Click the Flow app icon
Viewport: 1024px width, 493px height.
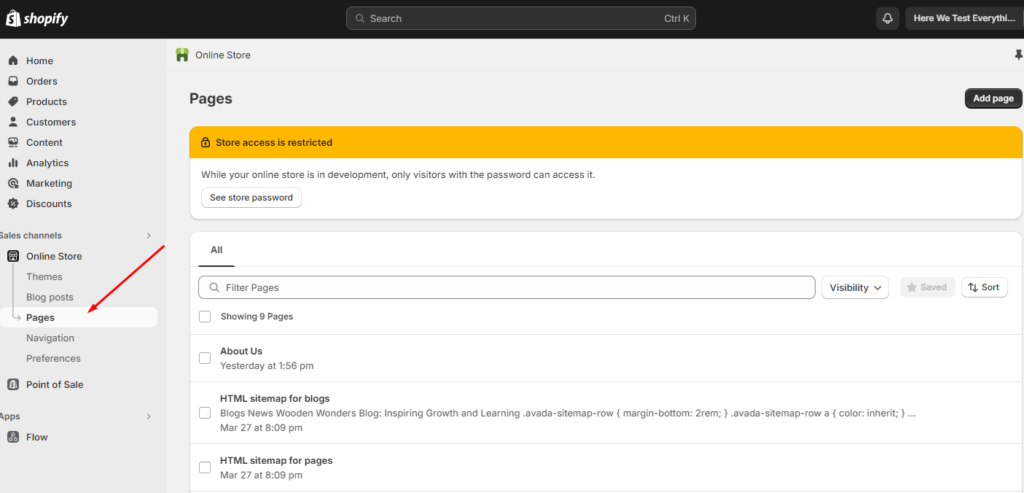pyautogui.click(x=13, y=437)
